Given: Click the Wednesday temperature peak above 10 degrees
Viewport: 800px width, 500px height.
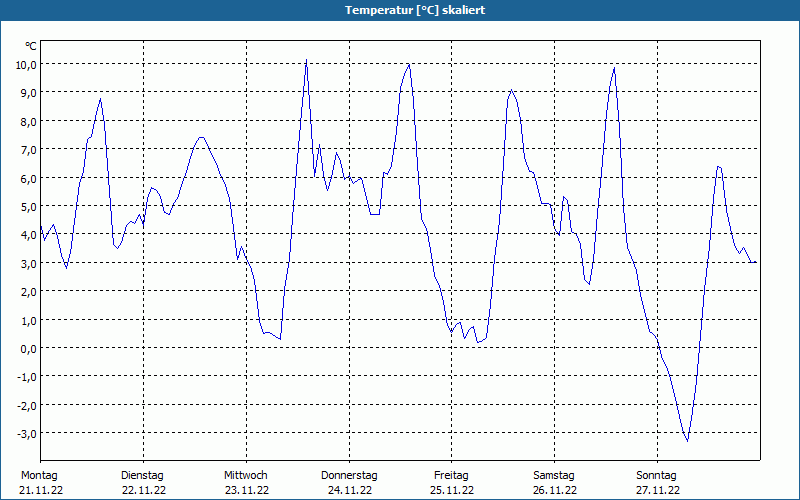Looking at the screenshot, I should (x=306, y=60).
